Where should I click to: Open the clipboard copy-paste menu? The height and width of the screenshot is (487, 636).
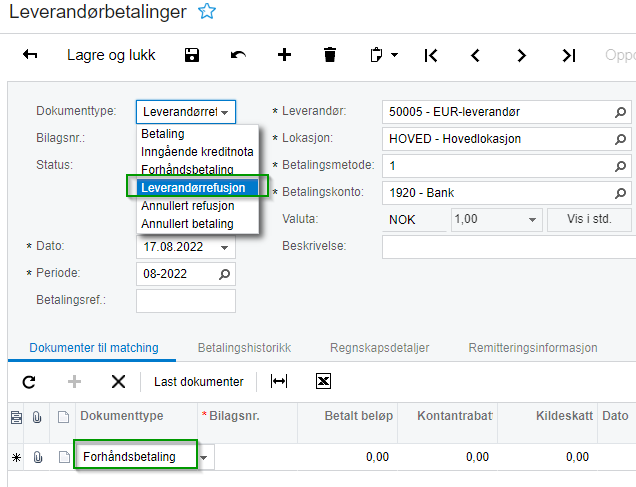(383, 55)
